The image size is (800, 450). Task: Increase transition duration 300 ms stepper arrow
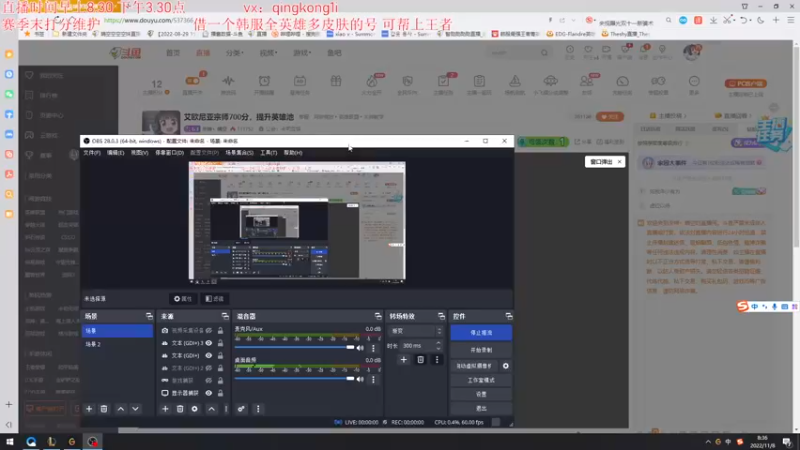pos(438,343)
